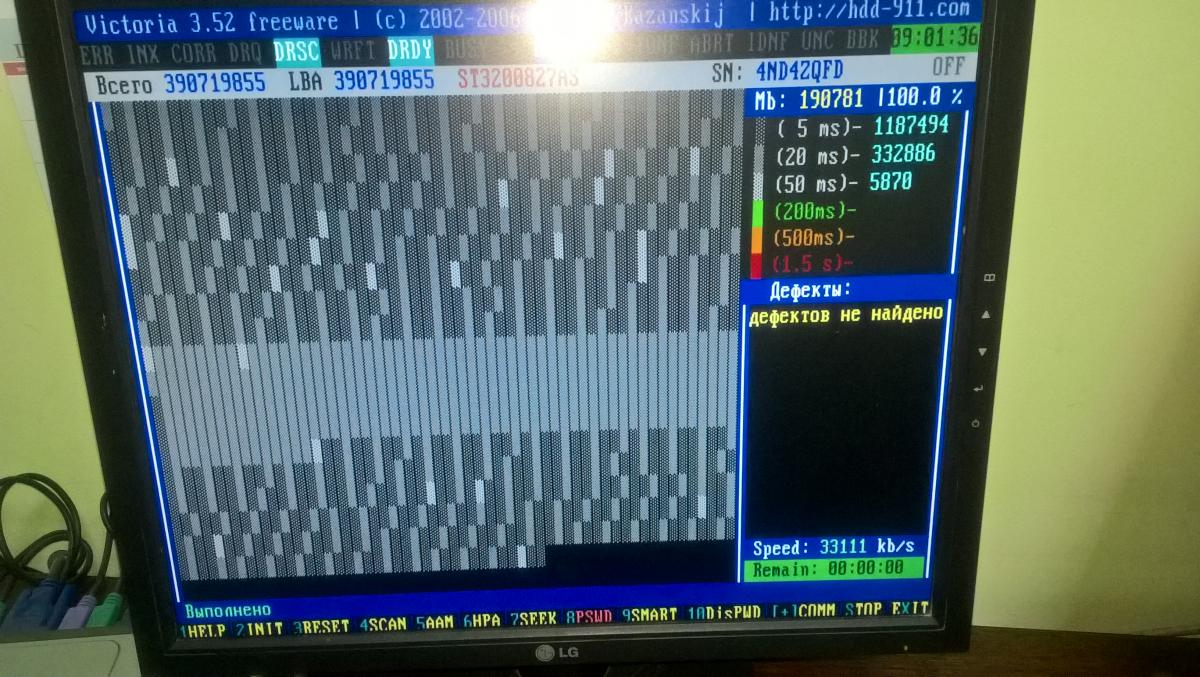Viewport: 1200px width, 677px height.
Task: Click the [+]COMM option
Action: click(805, 611)
